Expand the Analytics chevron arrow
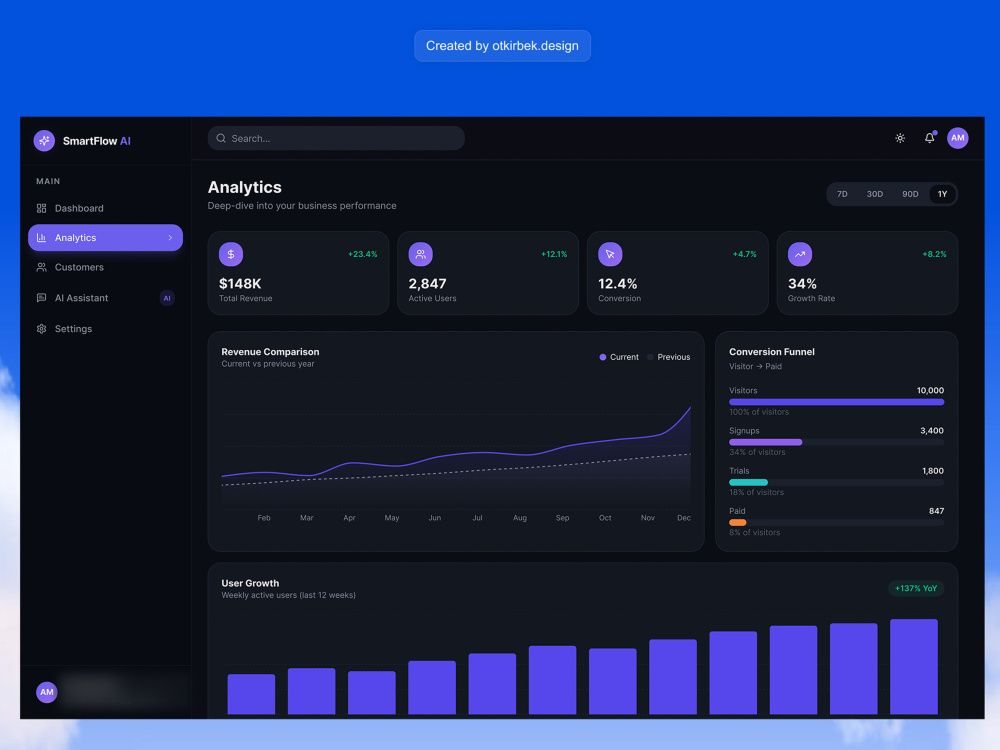This screenshot has width=1000, height=750. point(170,238)
